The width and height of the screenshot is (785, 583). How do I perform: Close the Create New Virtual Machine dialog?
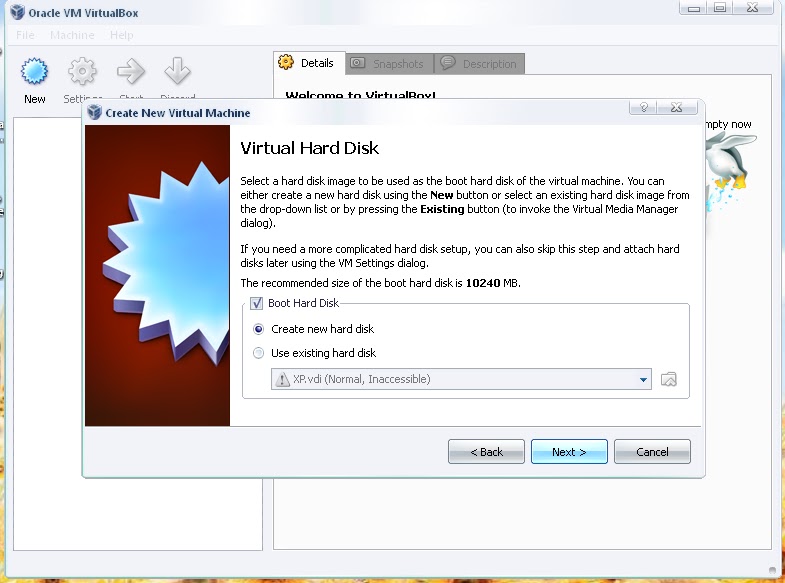click(x=677, y=107)
